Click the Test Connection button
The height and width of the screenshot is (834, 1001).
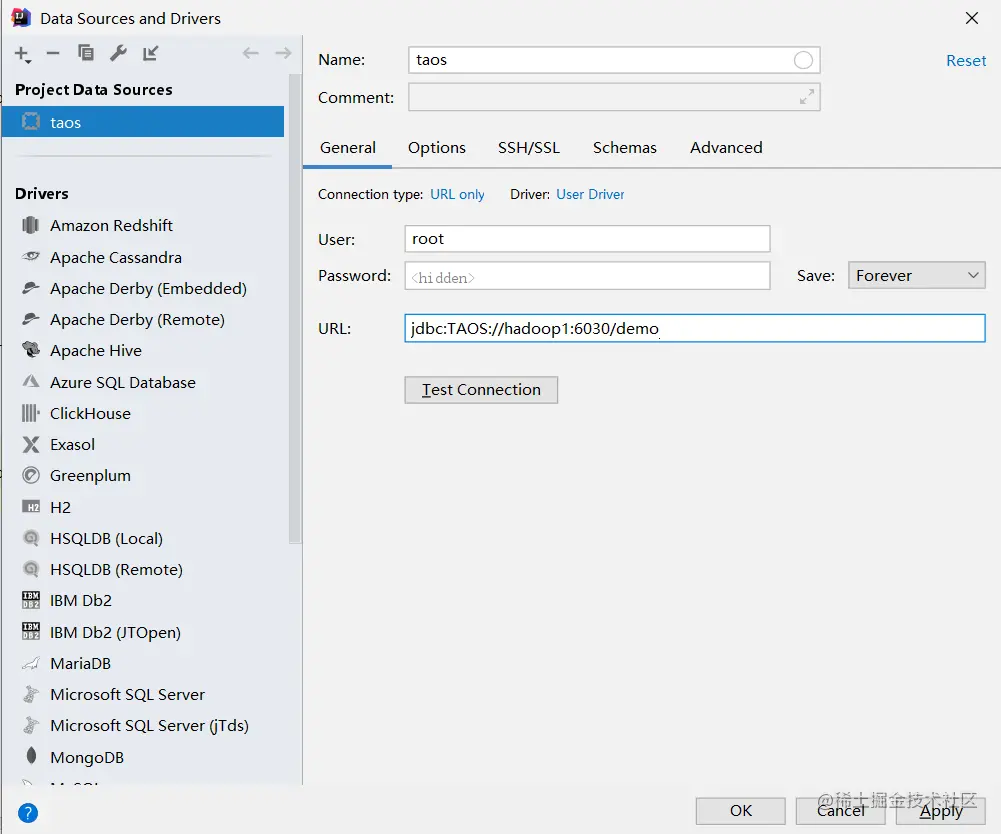(481, 390)
